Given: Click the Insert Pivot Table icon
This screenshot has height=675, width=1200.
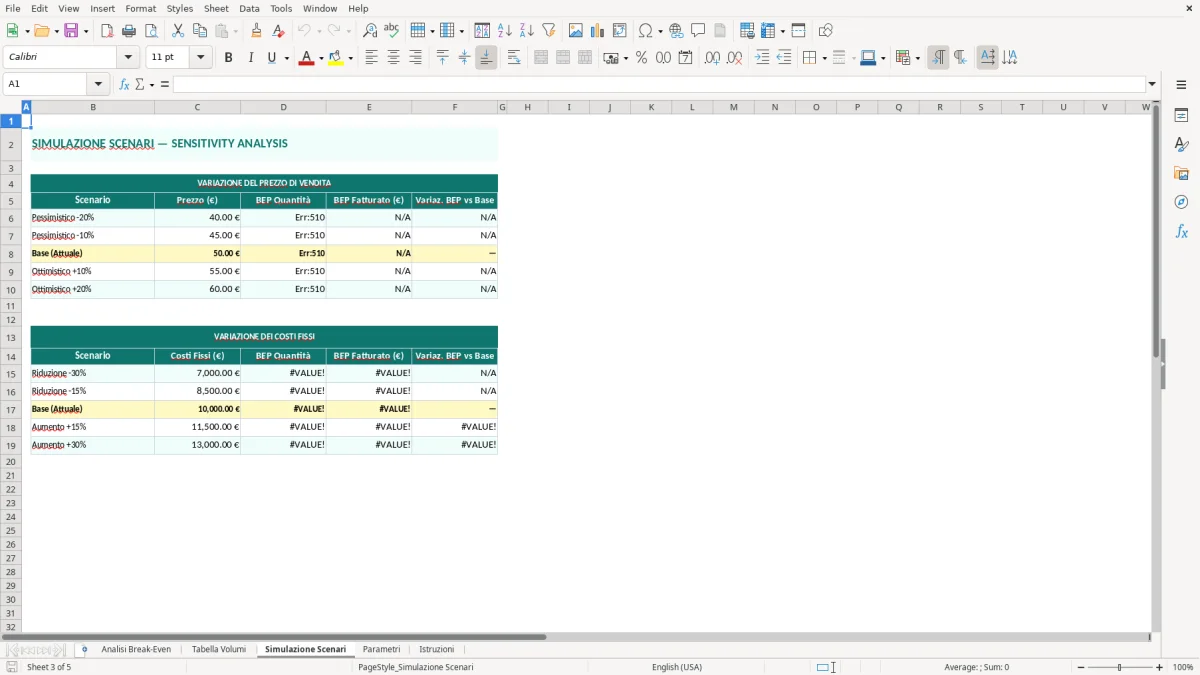Looking at the screenshot, I should pos(620,31).
